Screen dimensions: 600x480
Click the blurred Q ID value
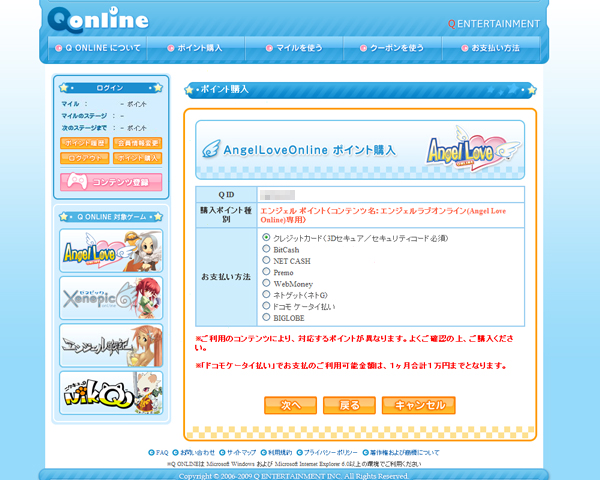(277, 195)
